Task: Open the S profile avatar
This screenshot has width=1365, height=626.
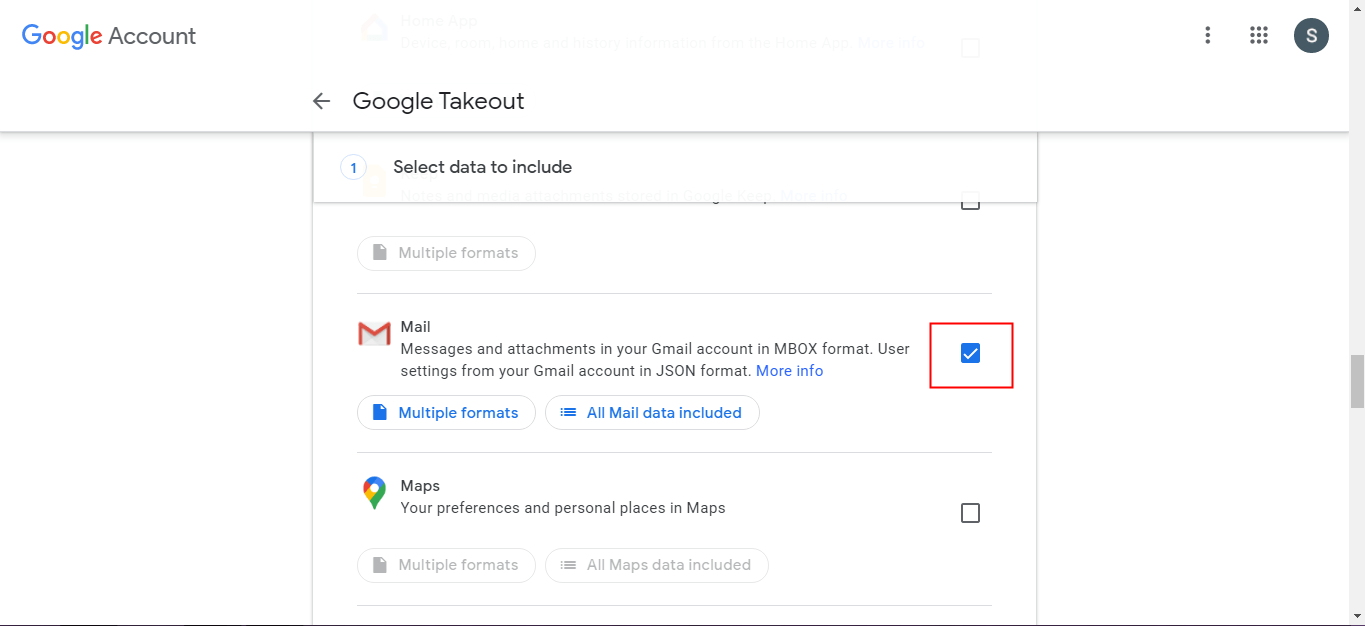Action: coord(1311,36)
